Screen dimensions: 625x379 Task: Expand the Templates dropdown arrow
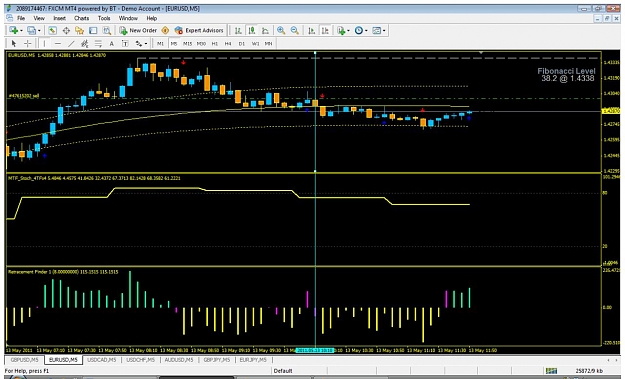pyautogui.click(x=384, y=31)
